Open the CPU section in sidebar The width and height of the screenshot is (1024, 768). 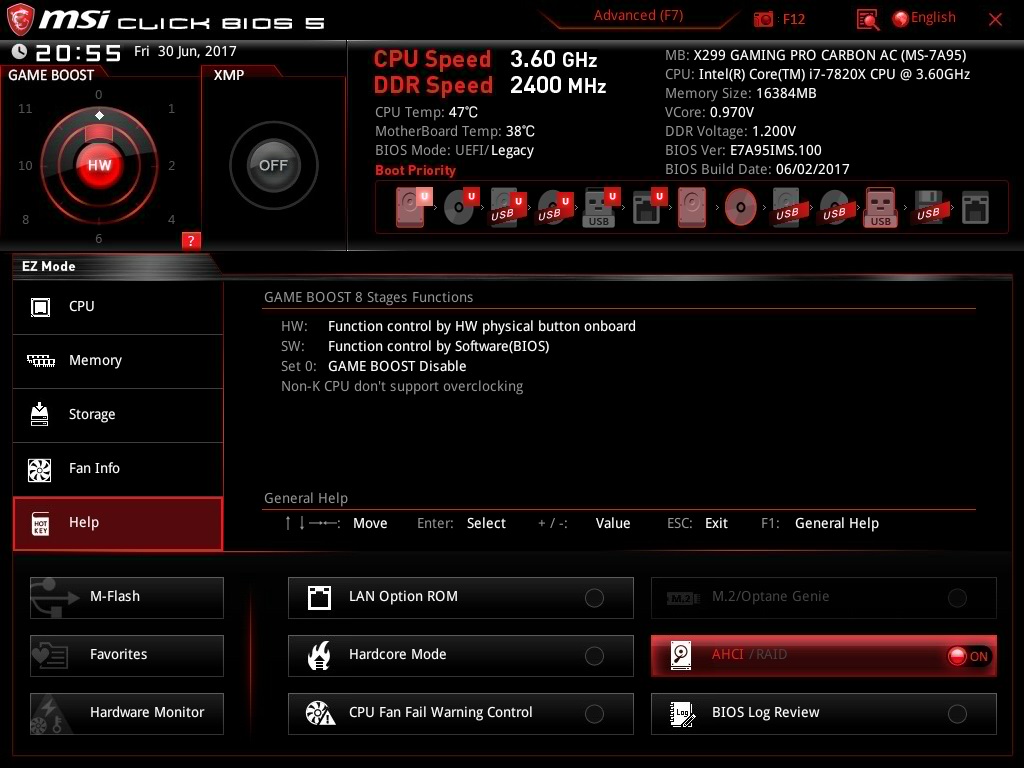click(x=118, y=307)
